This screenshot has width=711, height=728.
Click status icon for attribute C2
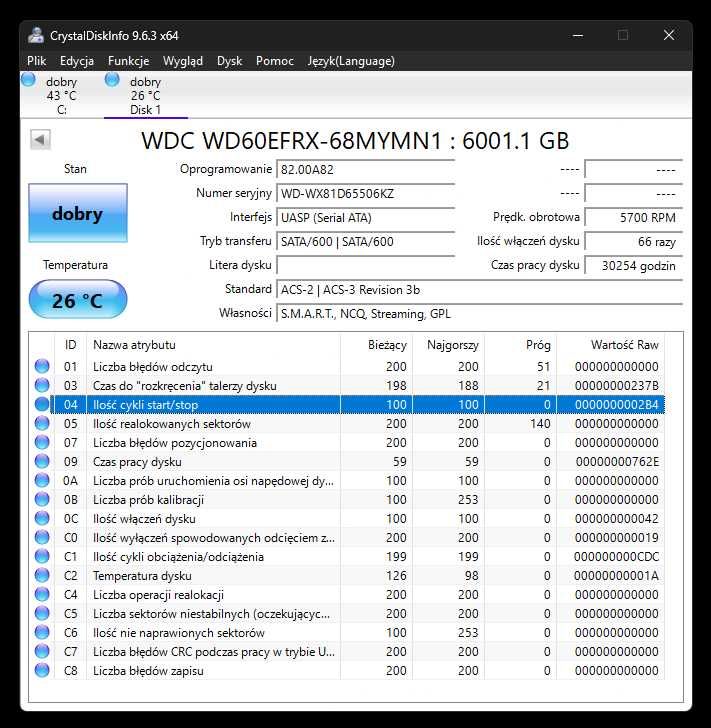coord(42,576)
